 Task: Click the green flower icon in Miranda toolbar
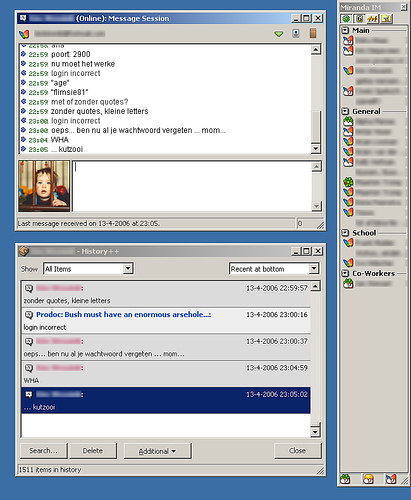pyautogui.click(x=346, y=19)
